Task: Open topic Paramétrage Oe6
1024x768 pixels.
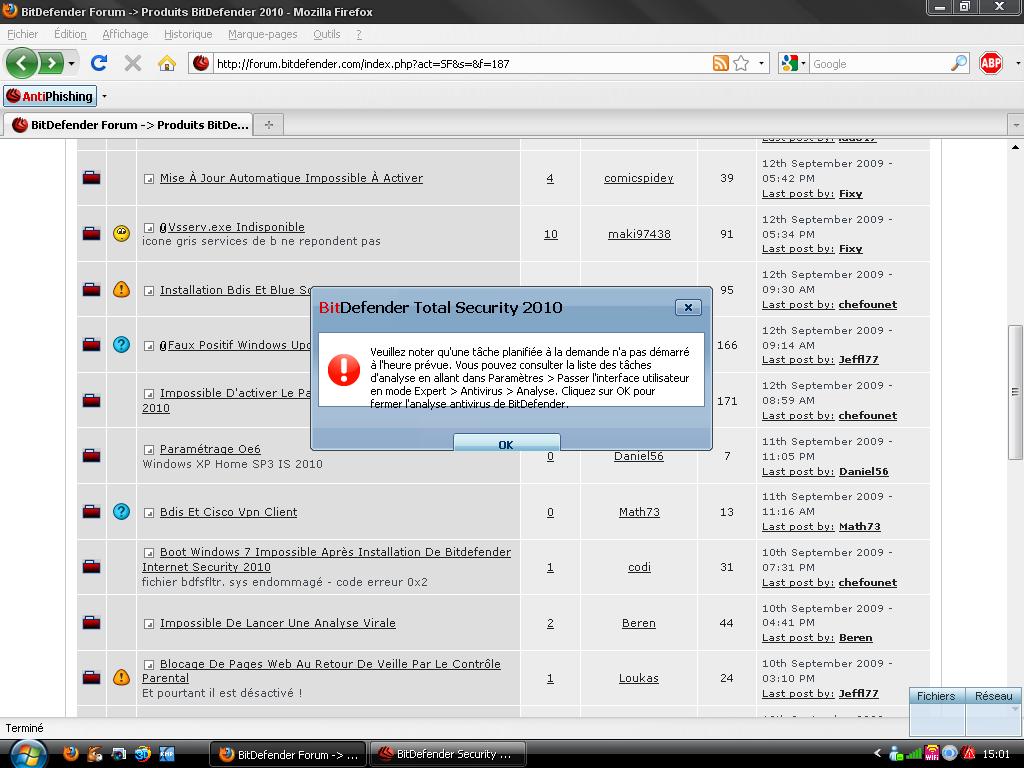Action: 210,449
